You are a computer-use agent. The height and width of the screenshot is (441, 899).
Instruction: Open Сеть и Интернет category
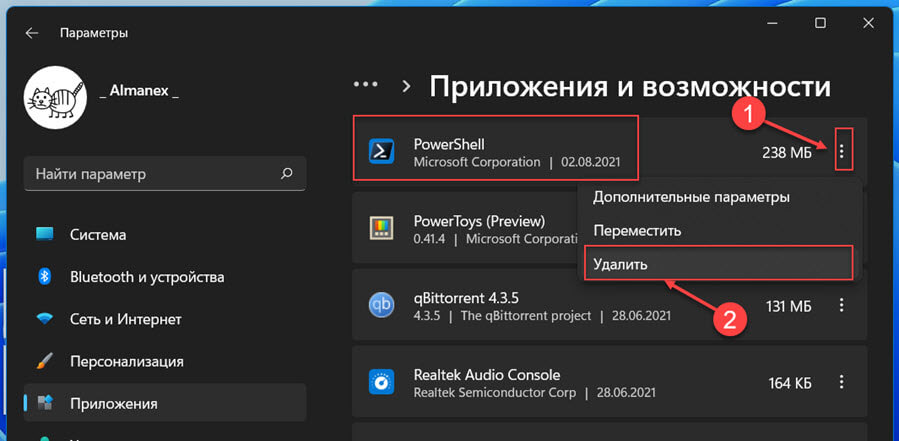coord(165,319)
